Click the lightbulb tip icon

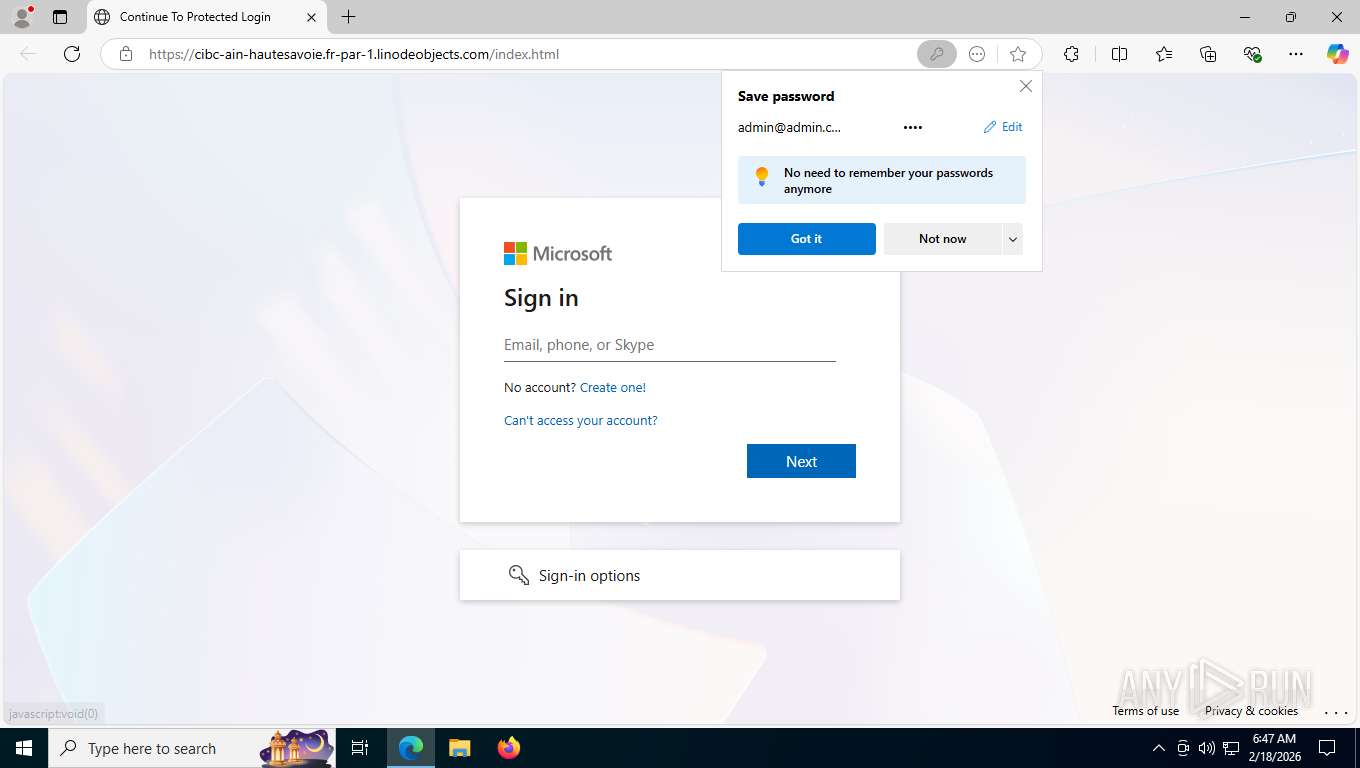(762, 177)
